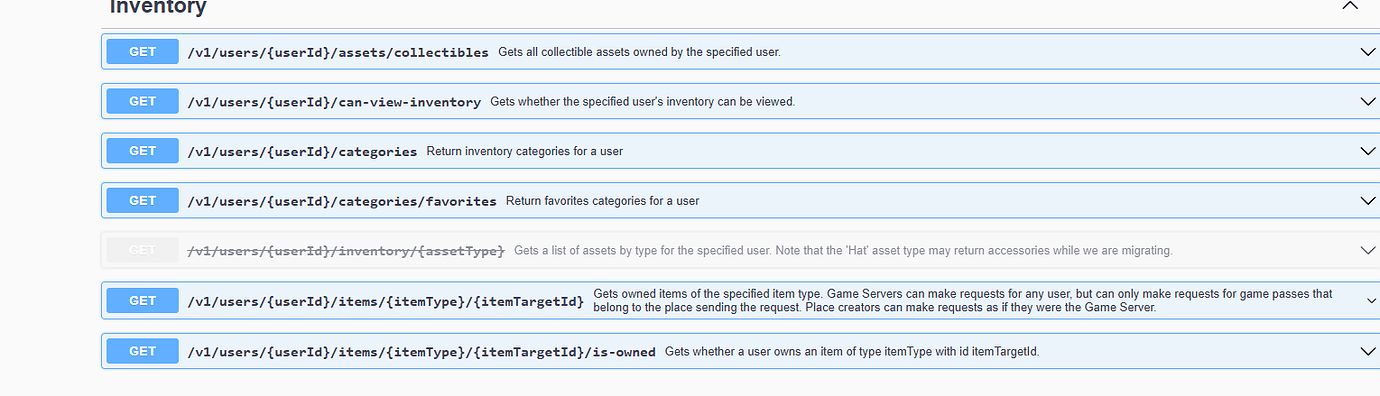The image size is (1380, 396).
Task: Click description 'Gets all collectible assets owned'
Action: coord(639,52)
